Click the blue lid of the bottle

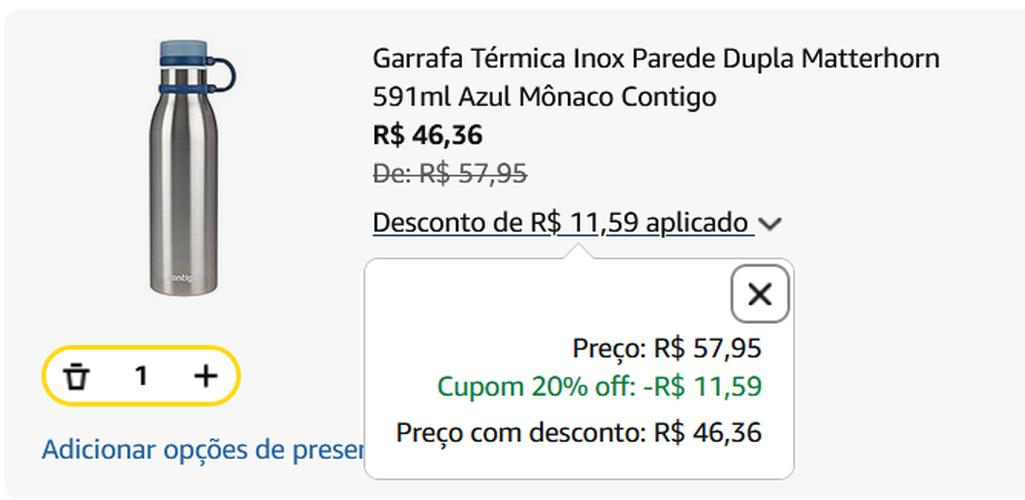185,51
